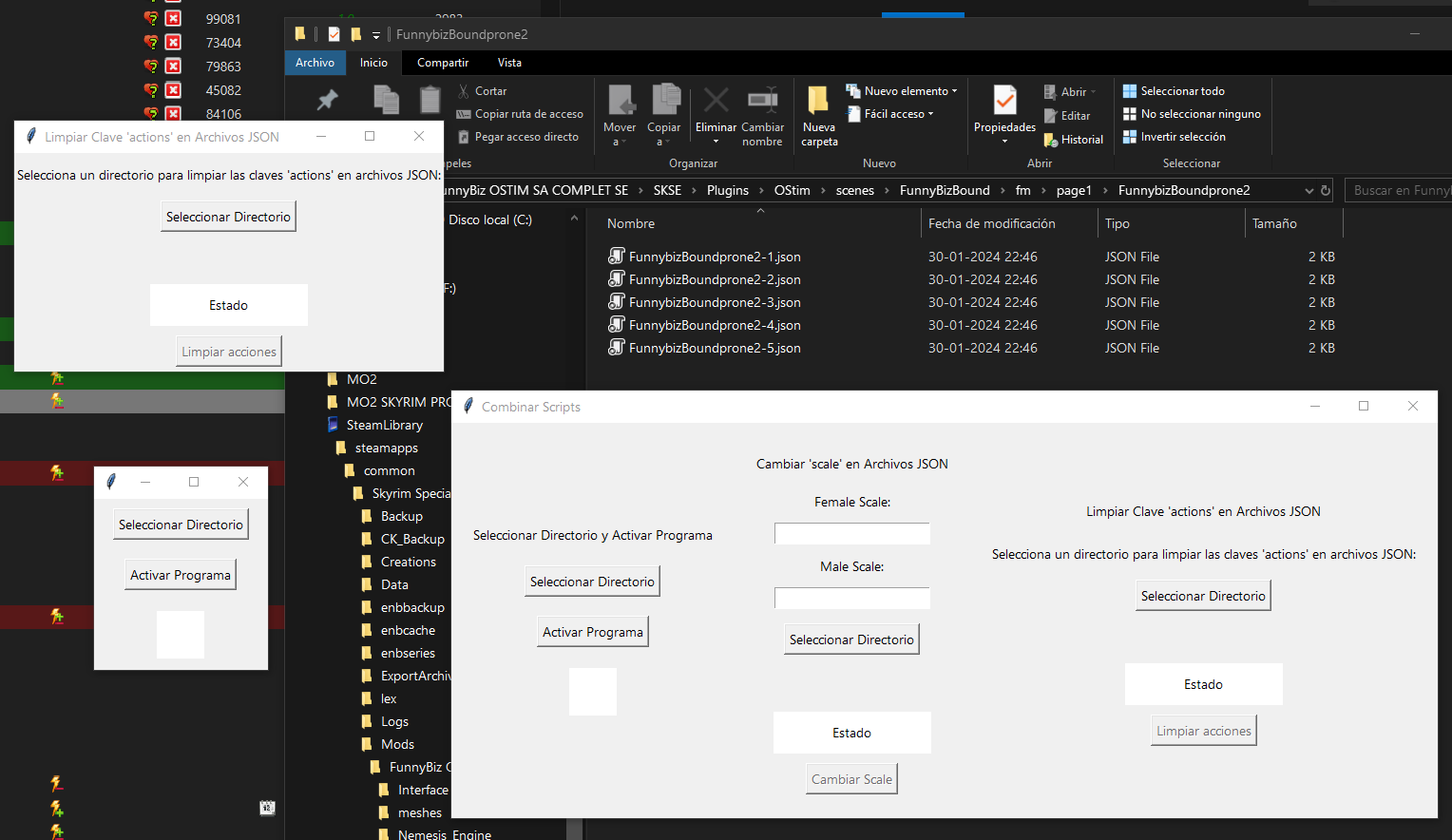This screenshot has height=840, width=1452.
Task: Select the Cambiar nombre rename icon
Action: coord(762,100)
